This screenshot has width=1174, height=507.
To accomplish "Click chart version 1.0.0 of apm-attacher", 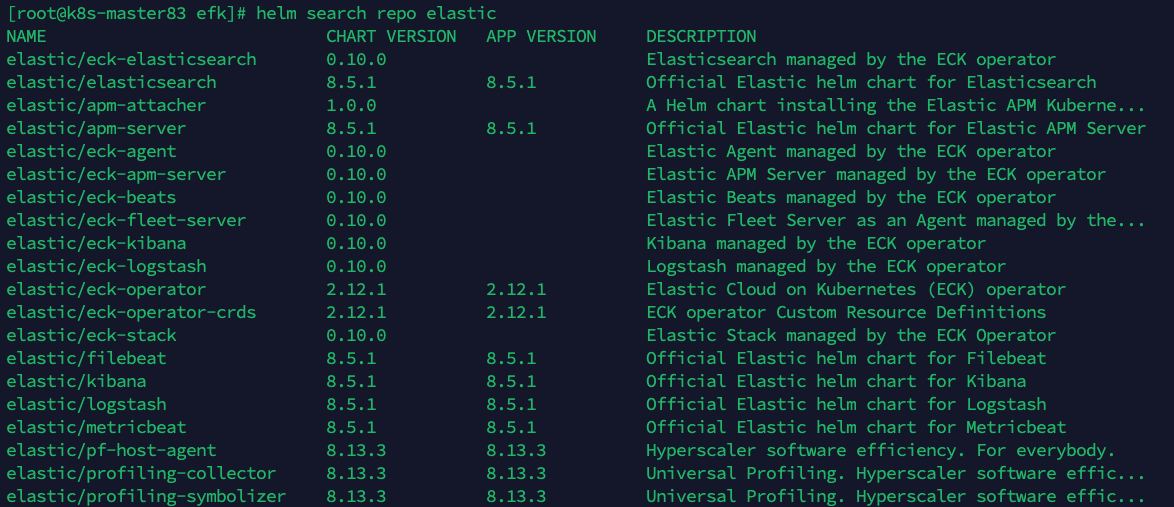I will pyautogui.click(x=351, y=106).
